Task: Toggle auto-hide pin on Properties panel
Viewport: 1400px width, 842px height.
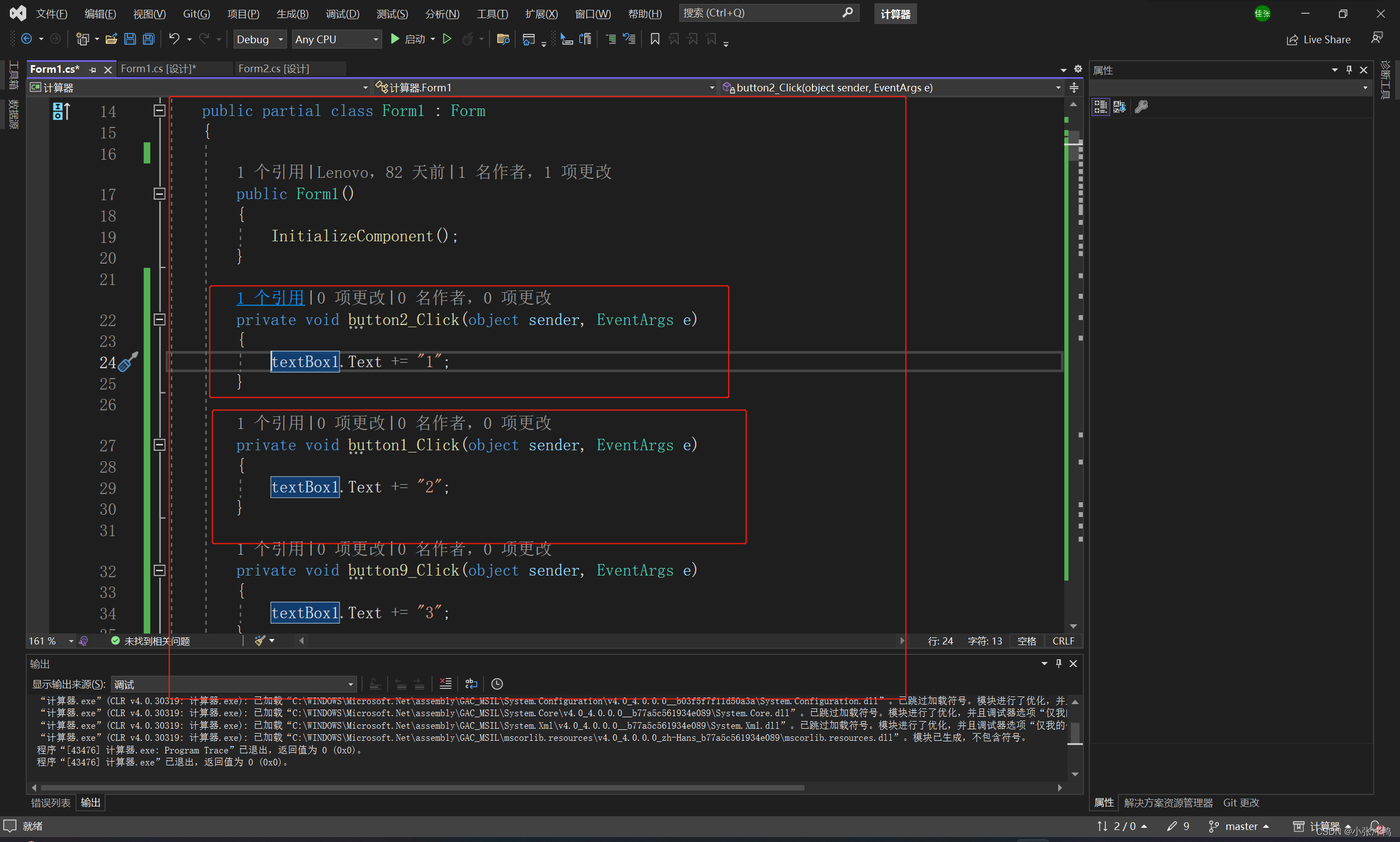Action: coord(1349,69)
